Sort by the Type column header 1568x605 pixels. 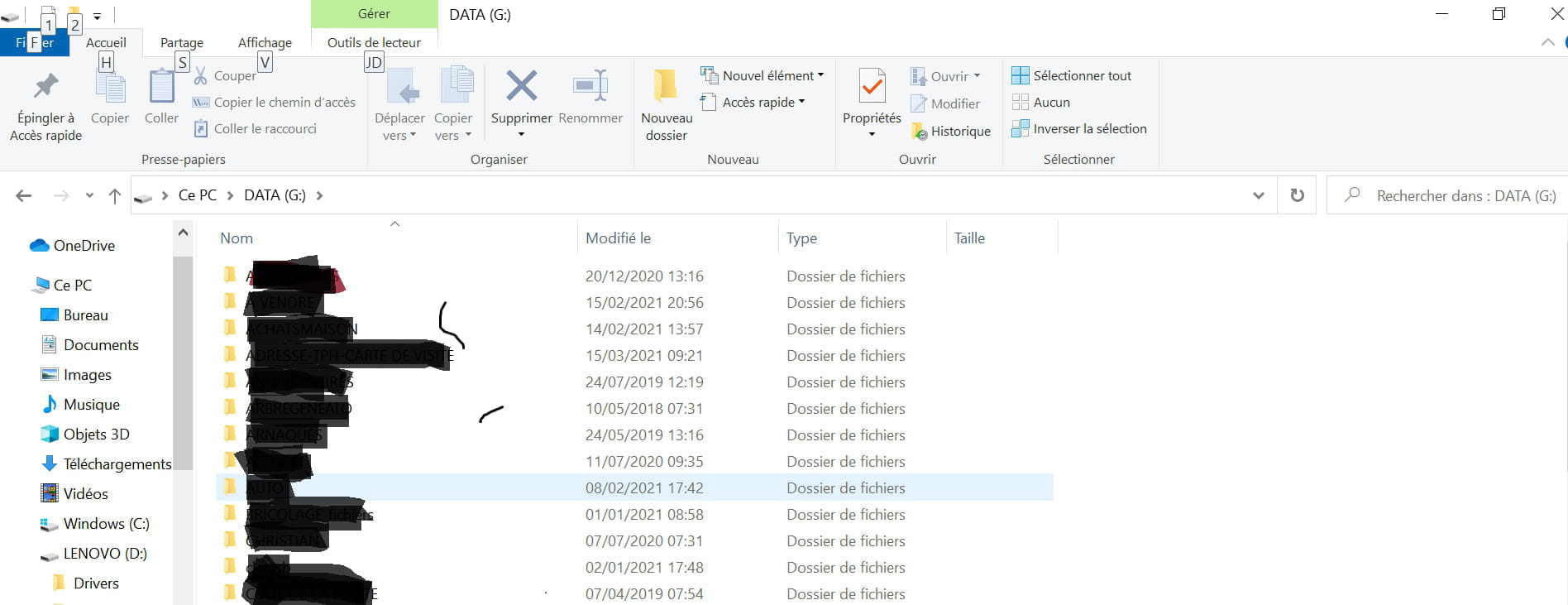pos(801,238)
